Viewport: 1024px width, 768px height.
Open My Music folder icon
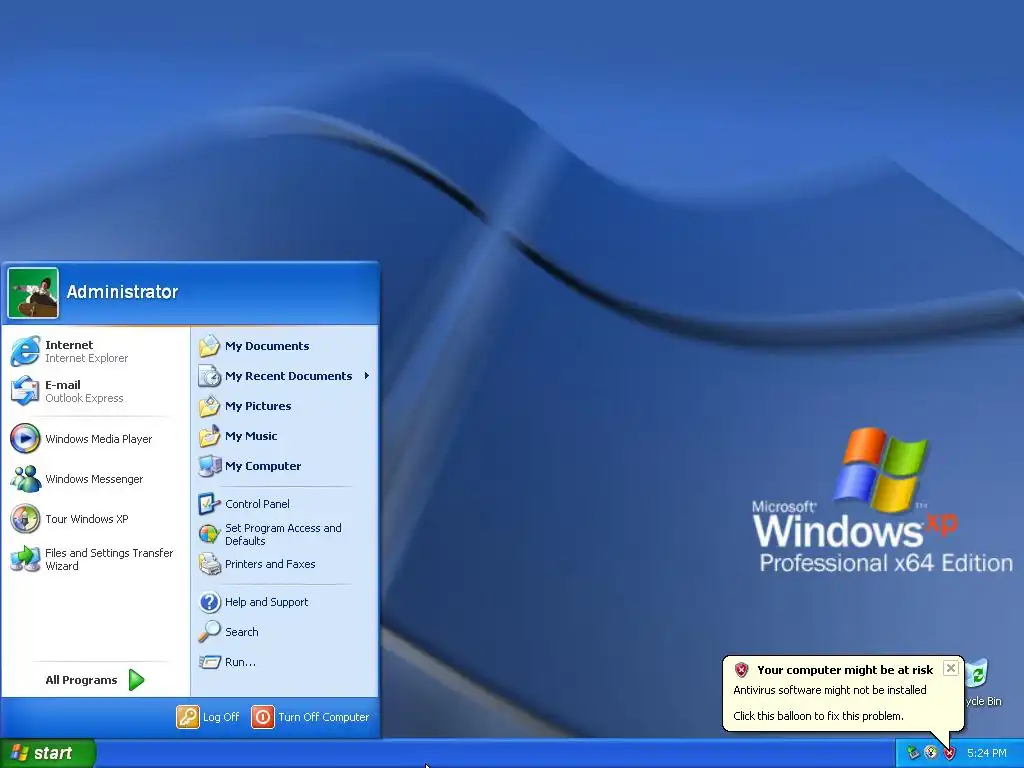point(210,436)
